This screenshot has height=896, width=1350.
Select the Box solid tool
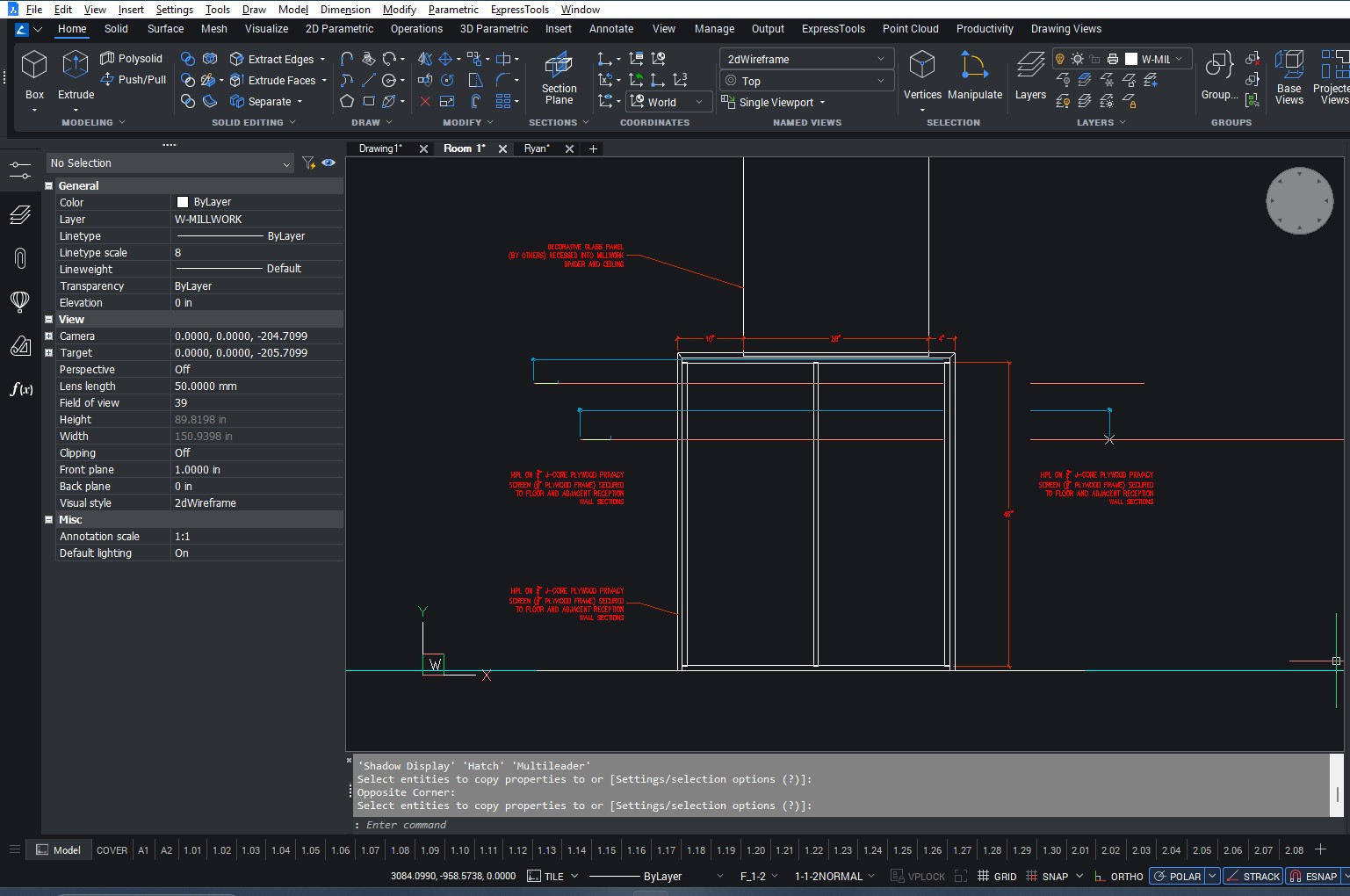pos(34,75)
